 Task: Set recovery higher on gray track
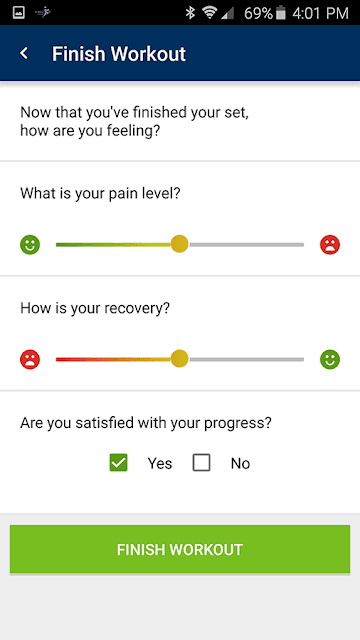(247, 360)
